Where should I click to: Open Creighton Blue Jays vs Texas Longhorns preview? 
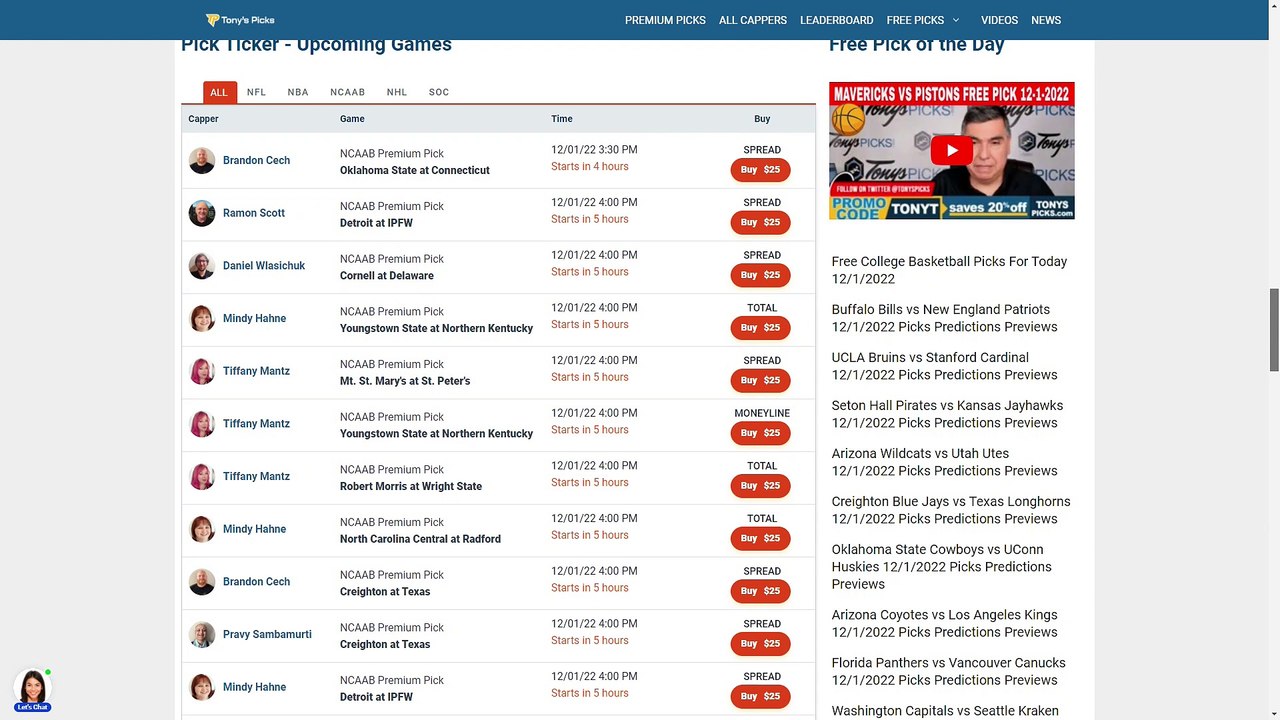click(951, 510)
